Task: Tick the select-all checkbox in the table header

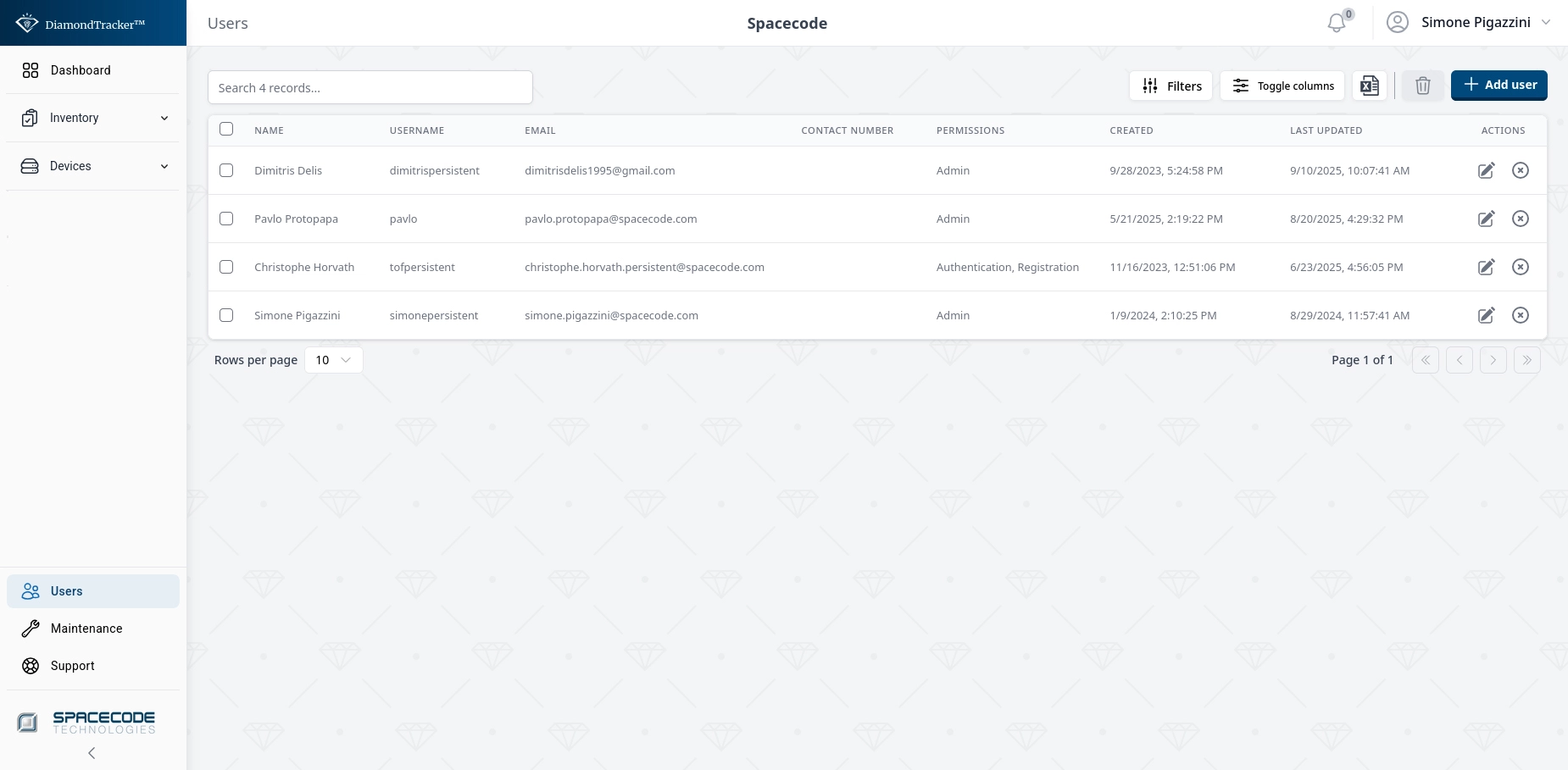Action: 226,130
